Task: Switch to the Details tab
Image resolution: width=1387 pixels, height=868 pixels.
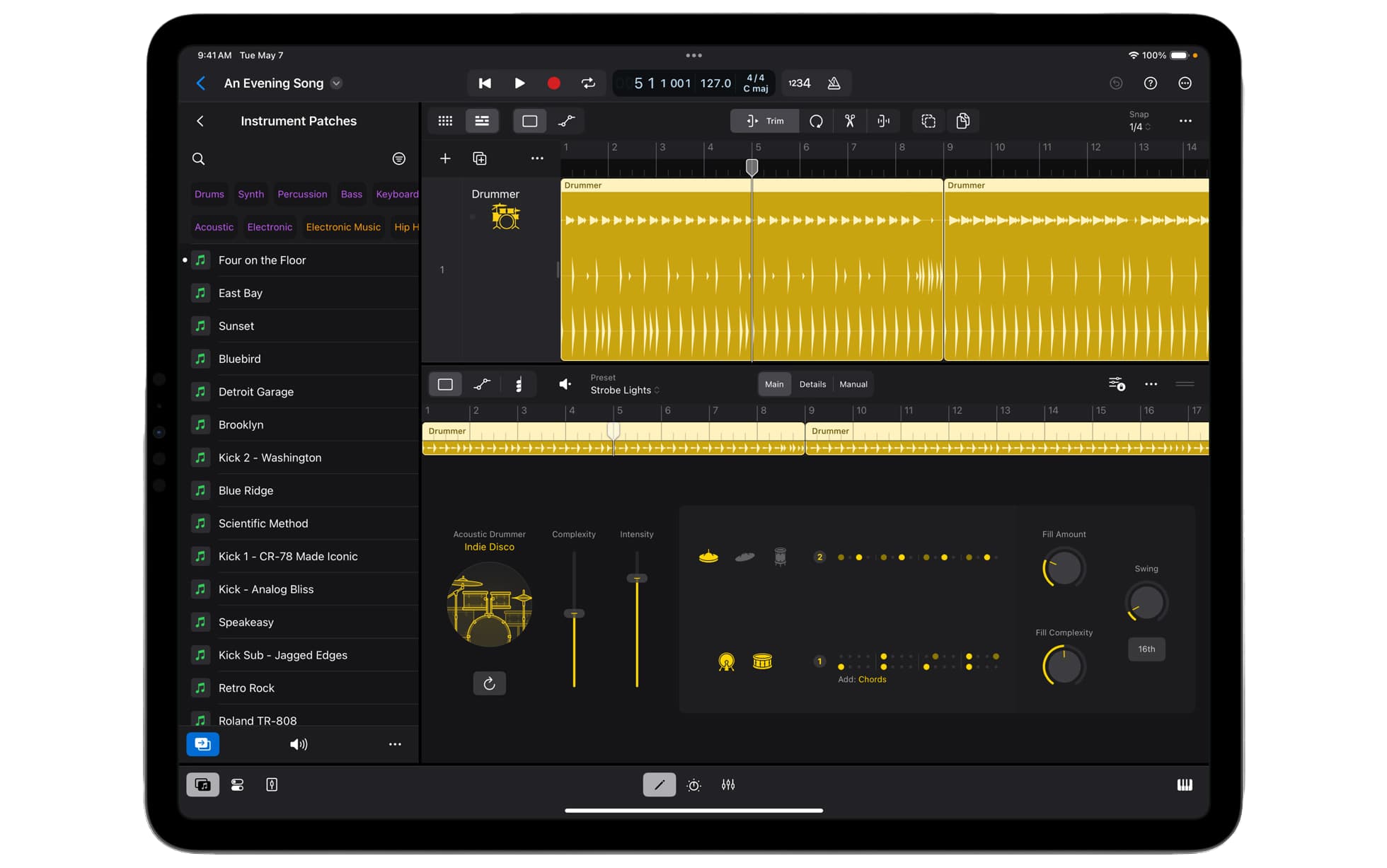Action: pos(812,384)
